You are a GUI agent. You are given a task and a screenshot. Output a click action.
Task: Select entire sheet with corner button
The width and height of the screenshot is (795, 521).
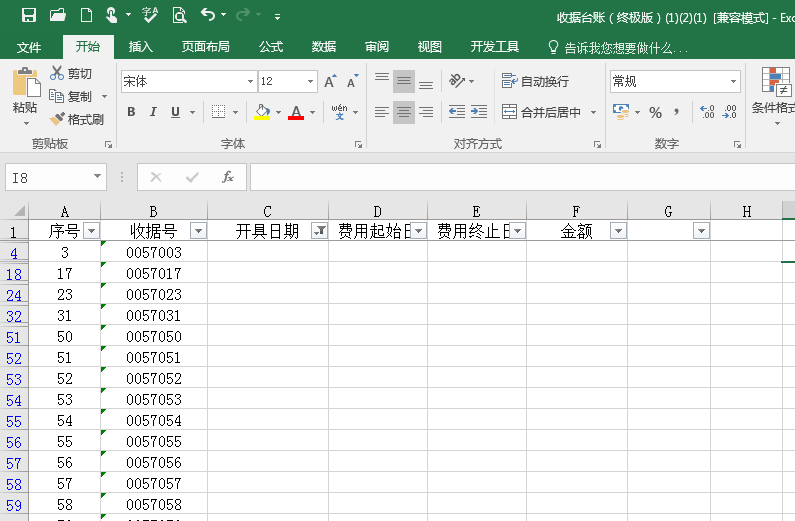(x=18, y=210)
